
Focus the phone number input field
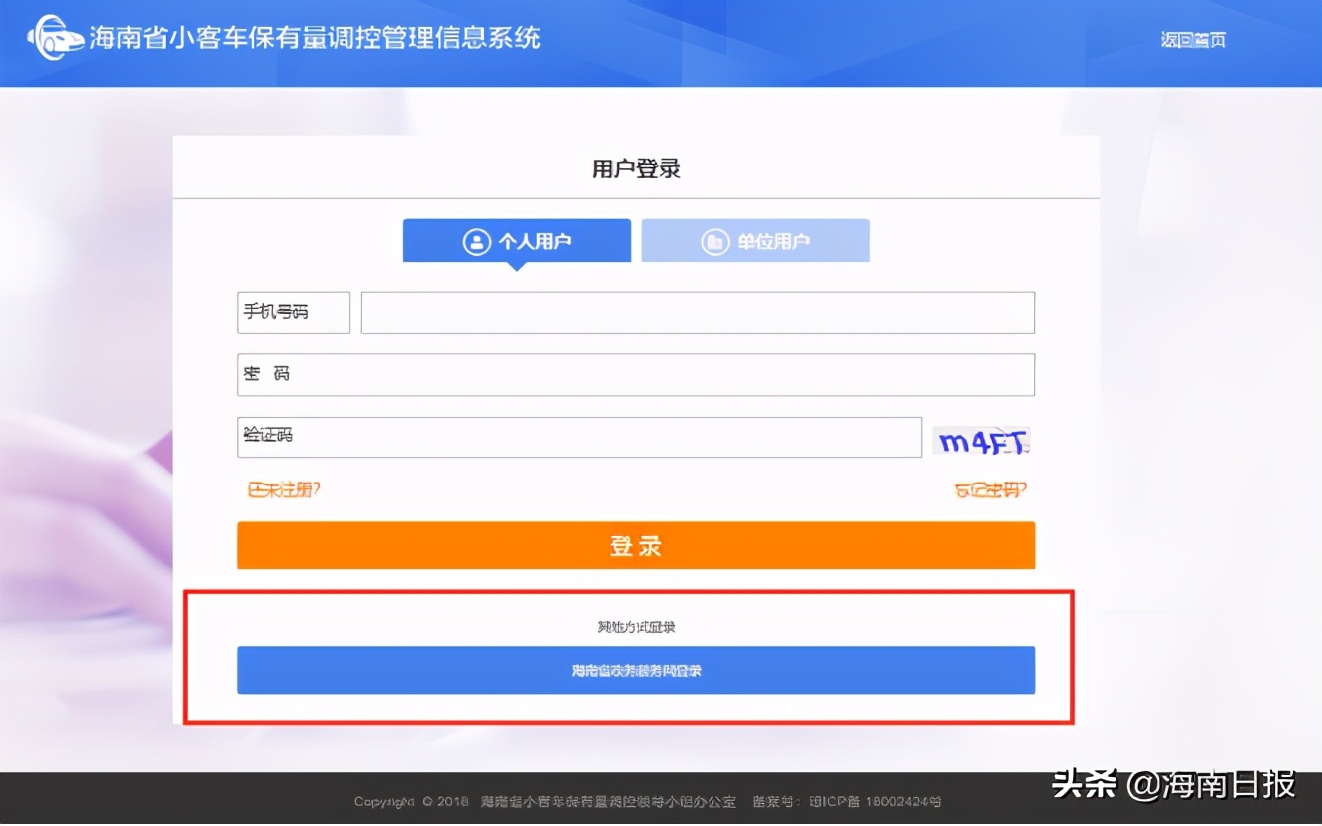698,313
